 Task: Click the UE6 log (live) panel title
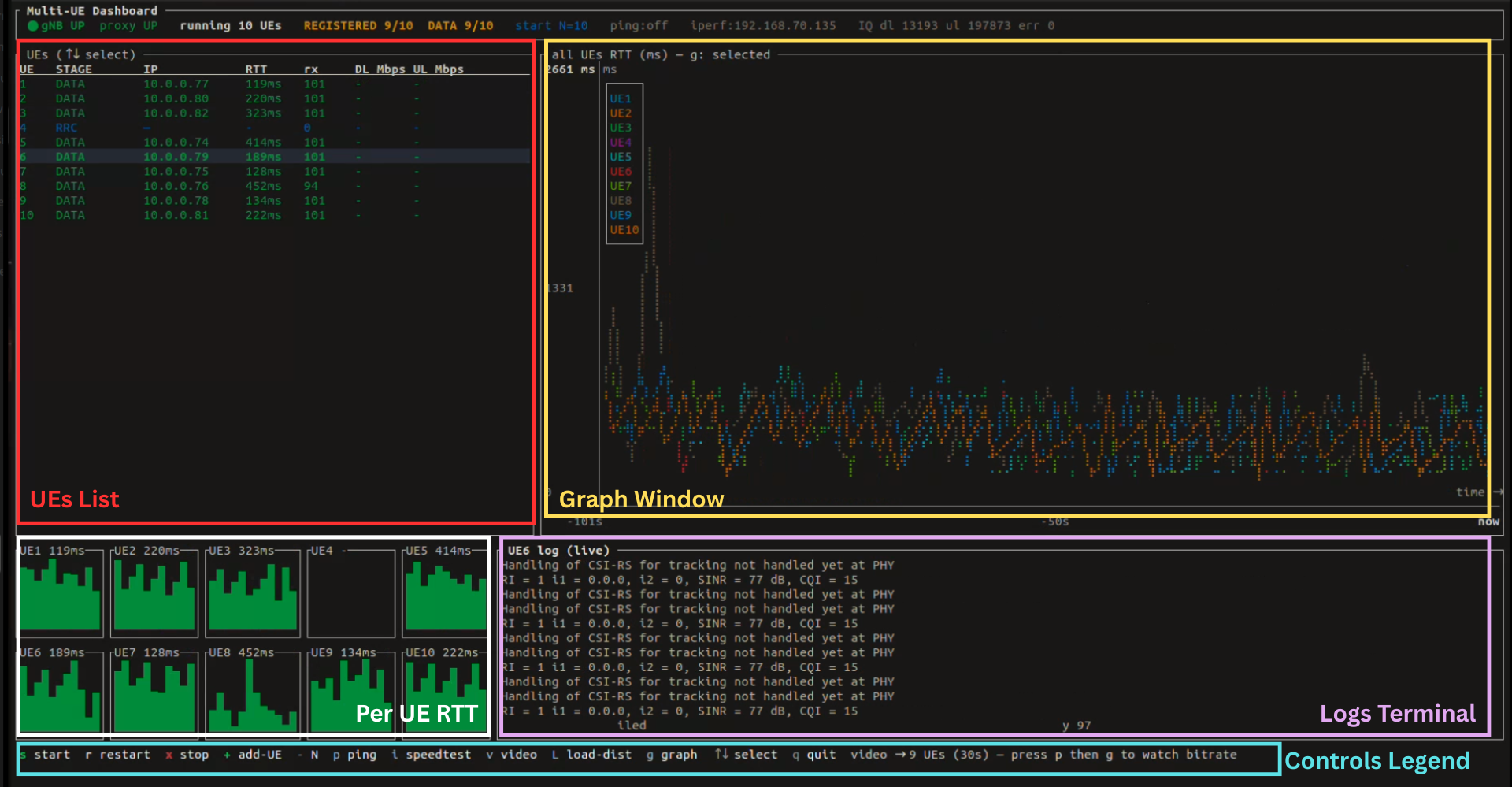click(558, 551)
